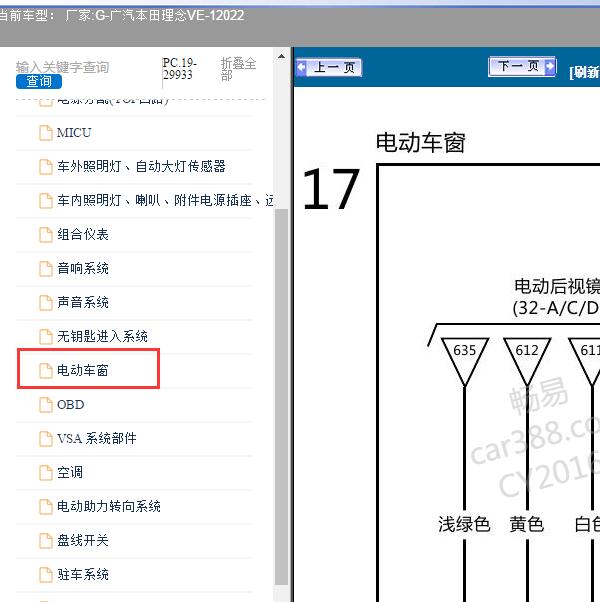The width and height of the screenshot is (600, 602).
Task: Click the document icon beside 组合仪表
Action: pos(46,235)
